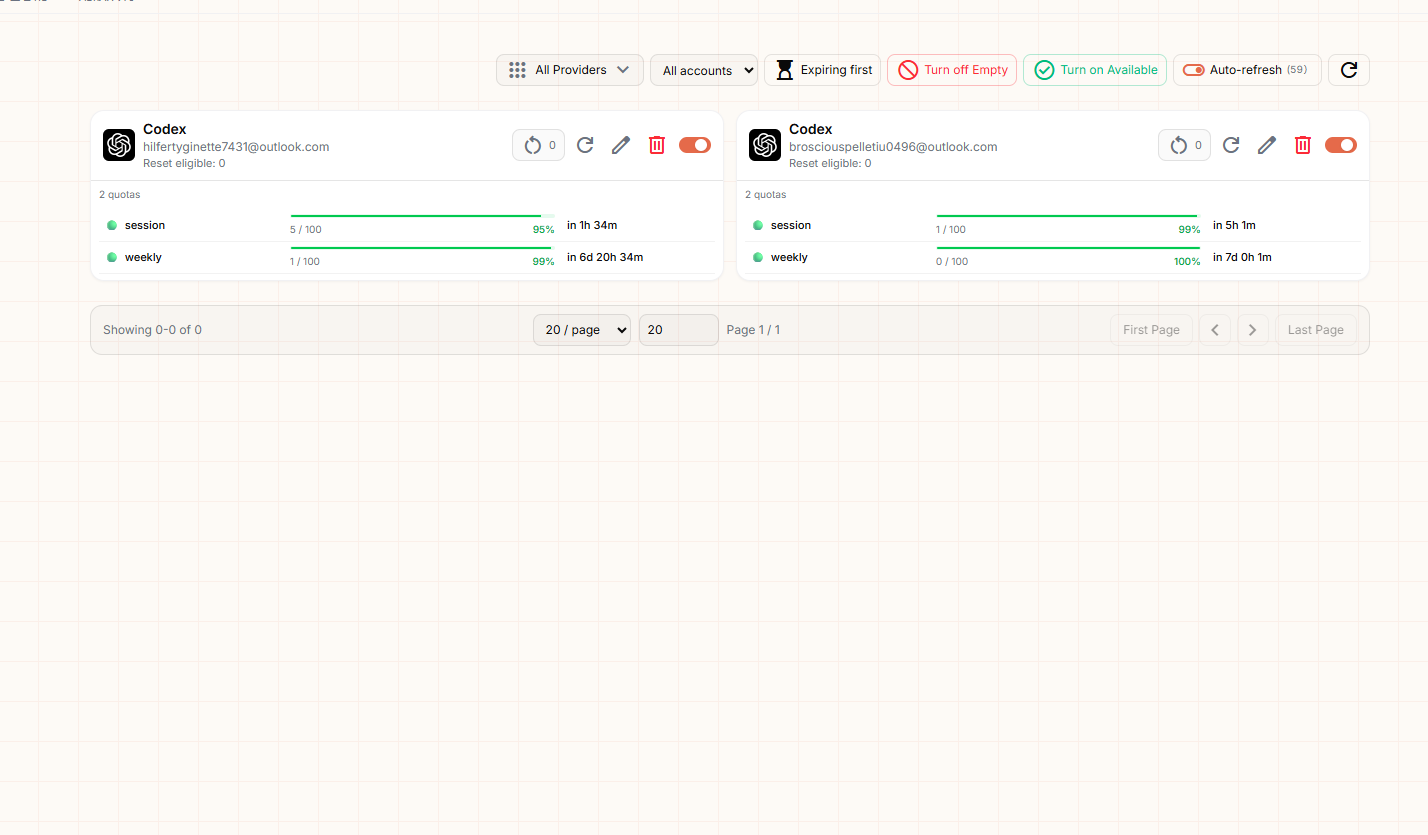Click reset counter icon on brosciouspelletiu0496 card

pos(1184,145)
